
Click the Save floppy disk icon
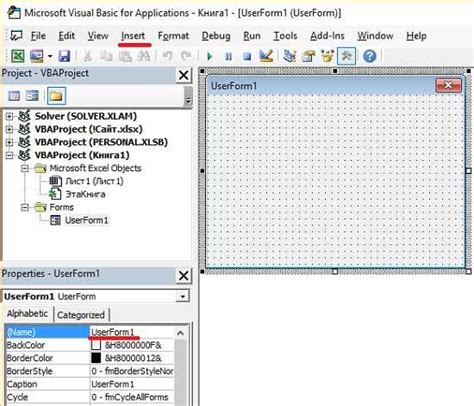coord(64,56)
